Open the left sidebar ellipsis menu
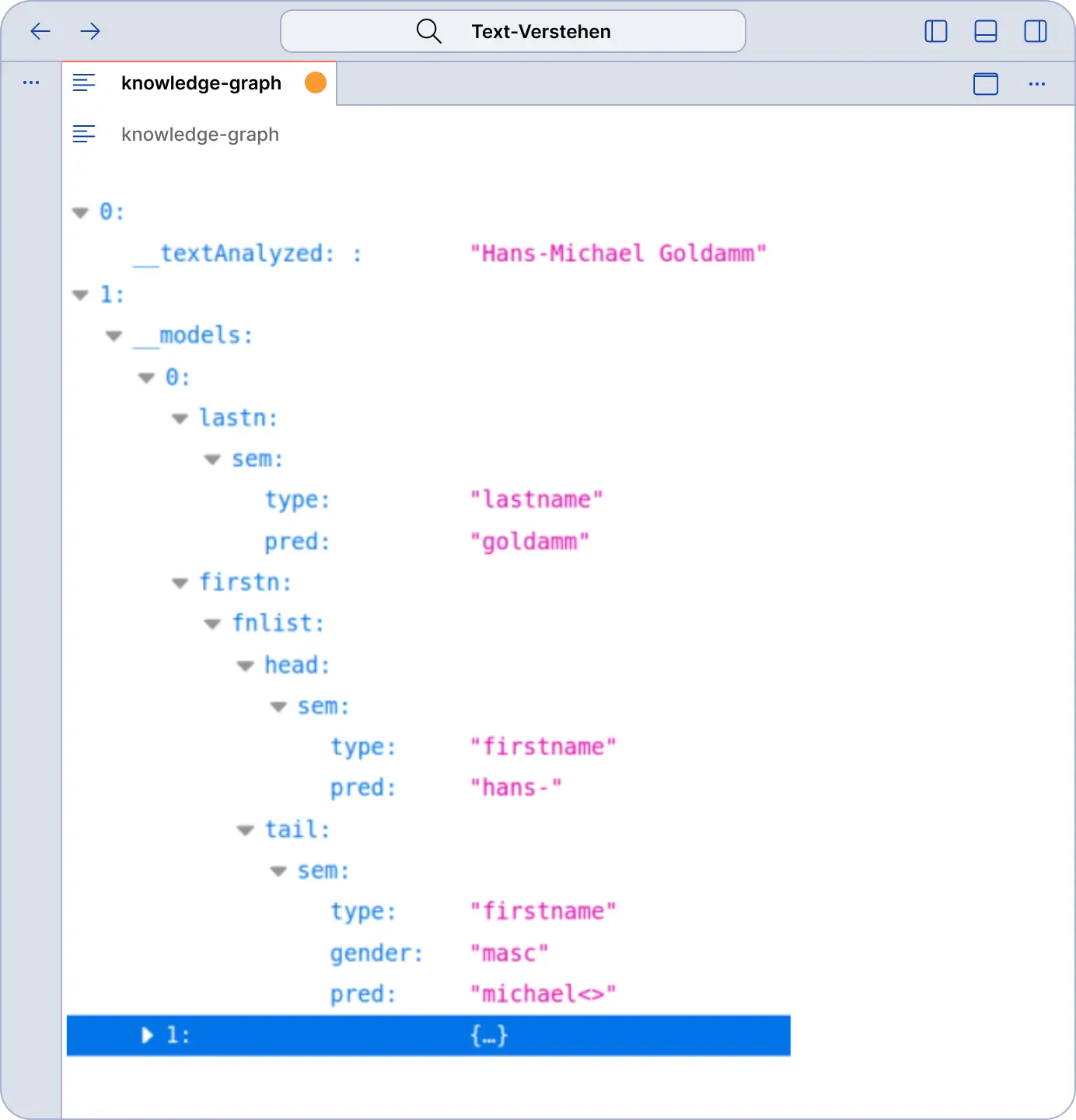The width and height of the screenshot is (1076, 1120). point(31,82)
